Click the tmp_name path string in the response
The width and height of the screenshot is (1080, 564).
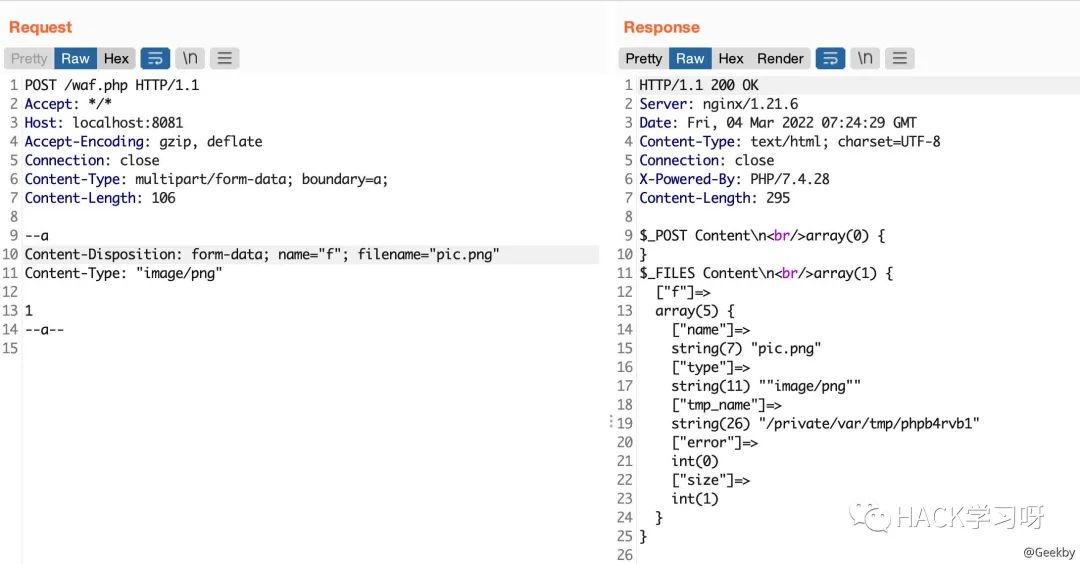point(825,423)
